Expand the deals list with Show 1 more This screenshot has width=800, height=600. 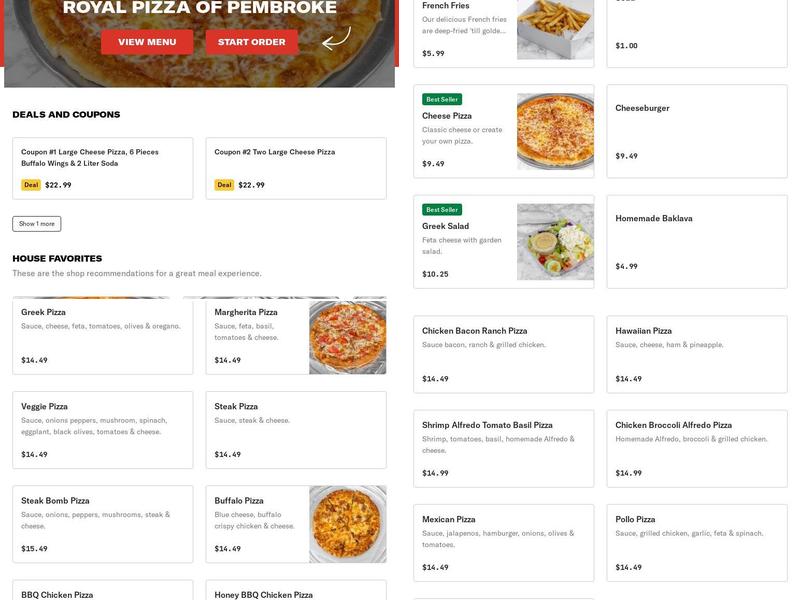coord(36,223)
